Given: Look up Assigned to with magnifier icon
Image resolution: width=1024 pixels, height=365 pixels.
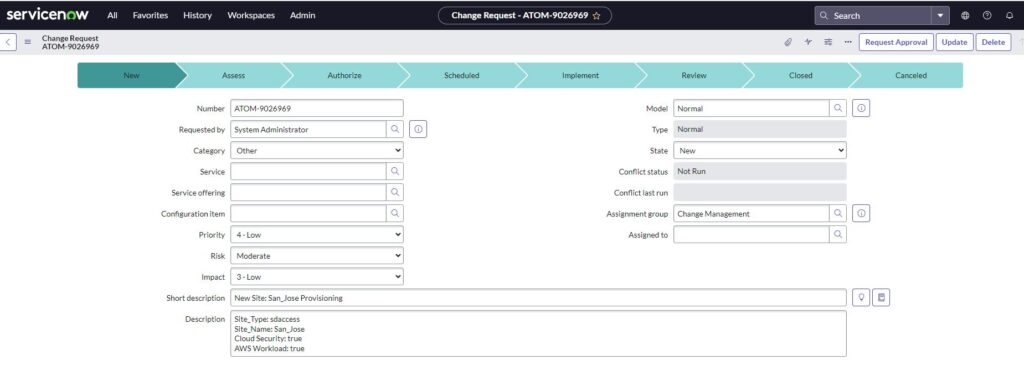Looking at the screenshot, I should pos(838,234).
